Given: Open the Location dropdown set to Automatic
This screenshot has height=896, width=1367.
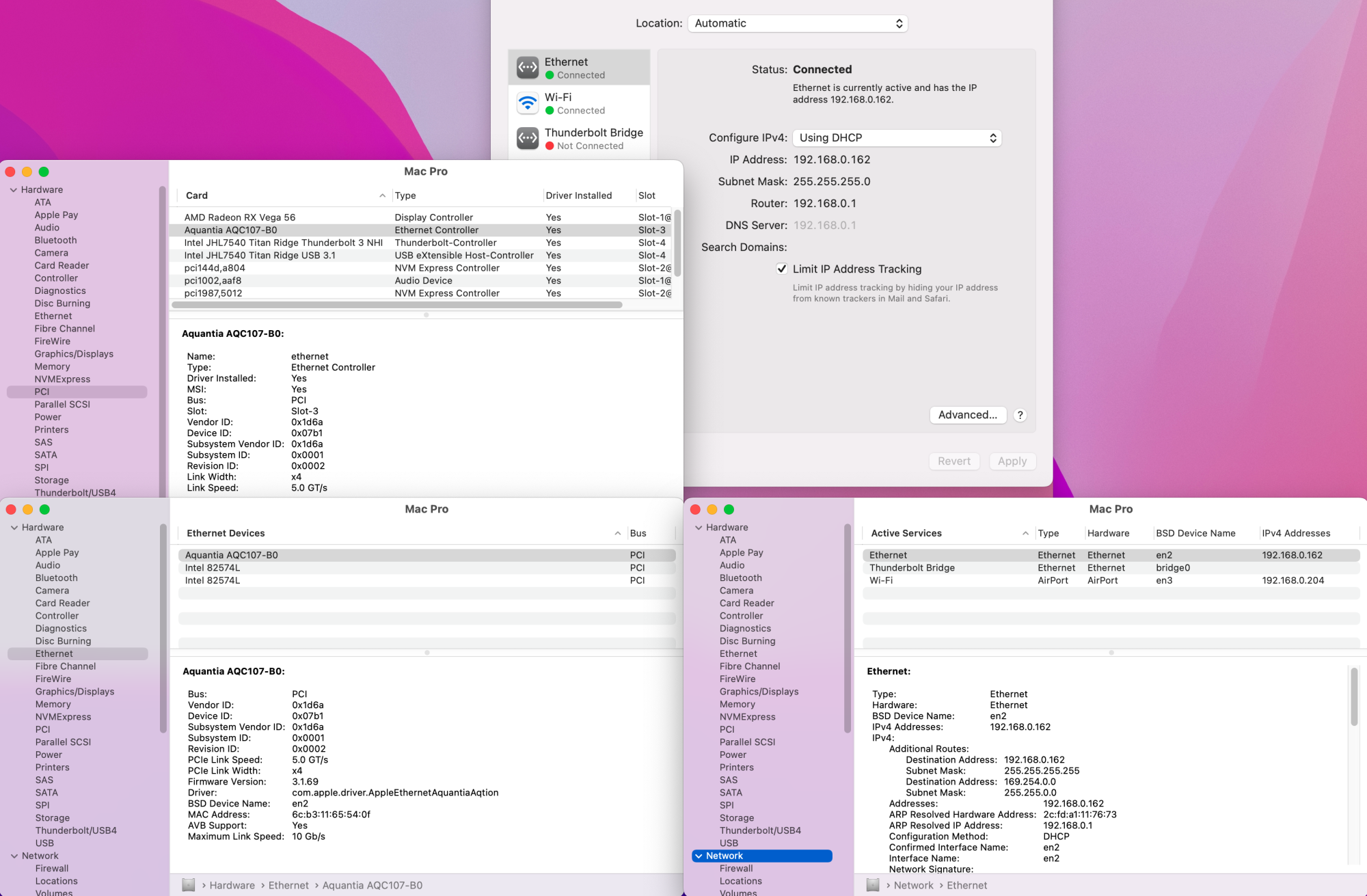Looking at the screenshot, I should coord(797,23).
